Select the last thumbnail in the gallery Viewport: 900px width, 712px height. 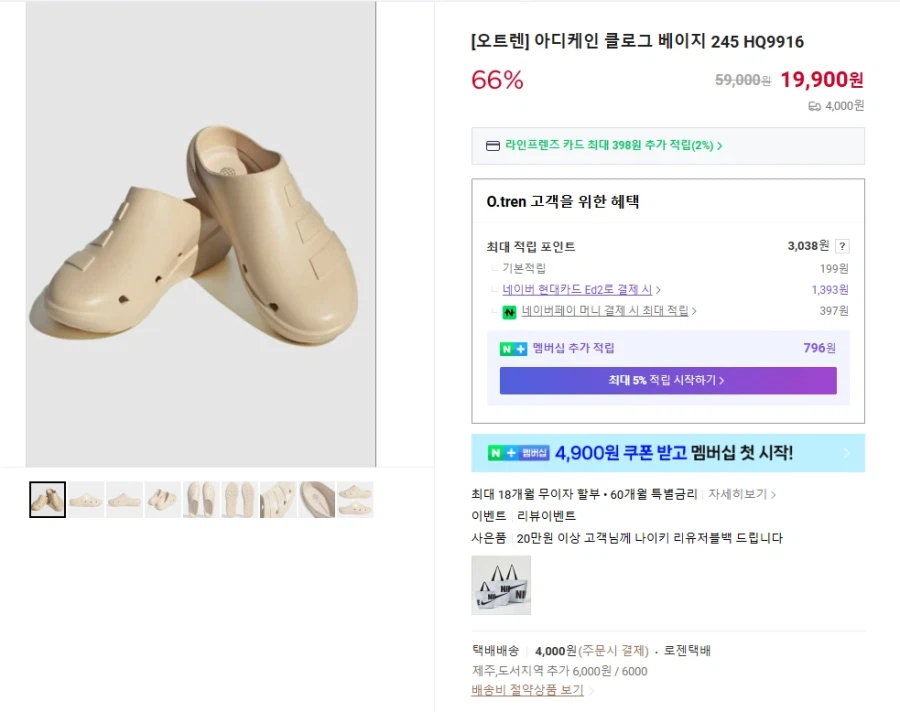click(355, 500)
